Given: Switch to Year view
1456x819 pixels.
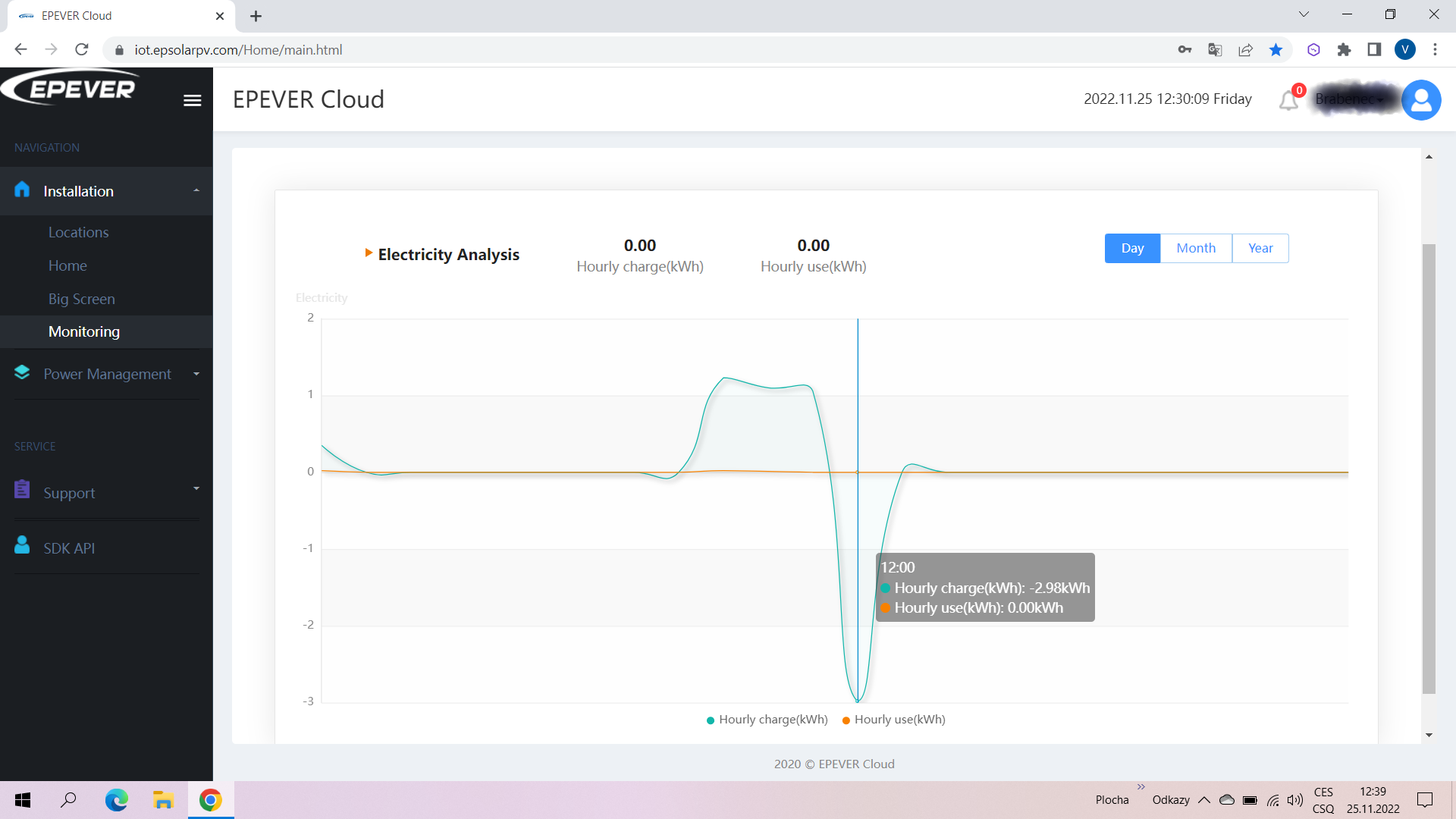Looking at the screenshot, I should click(x=1260, y=248).
